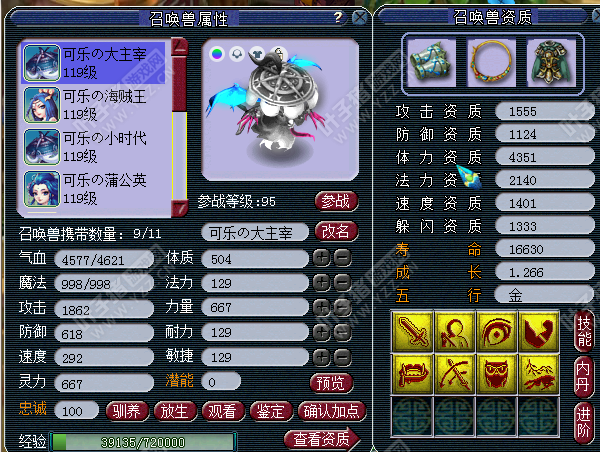Decrease 力量 with minus button
This screenshot has height=452, width=600.
point(342,307)
